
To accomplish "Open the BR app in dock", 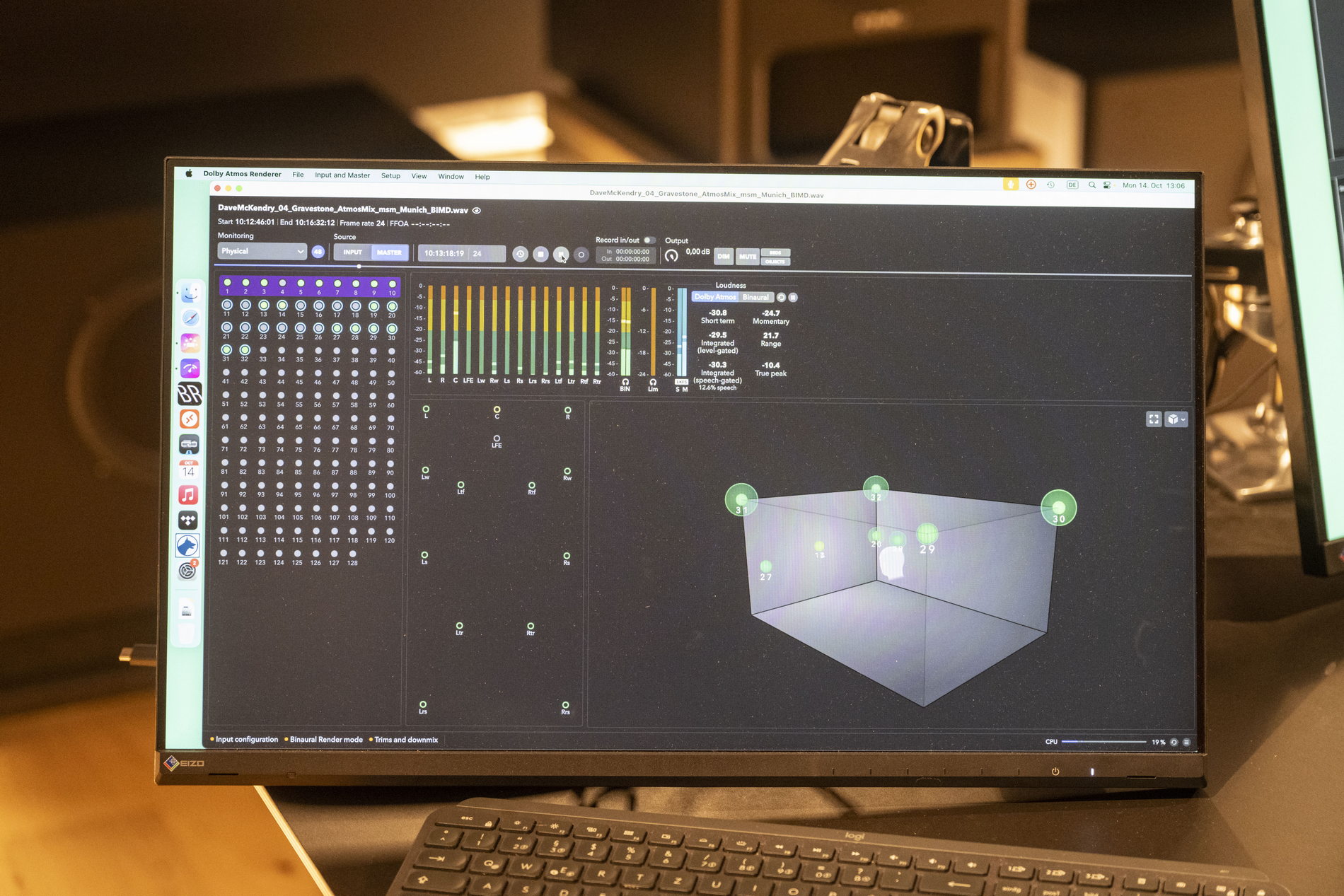I will [189, 394].
